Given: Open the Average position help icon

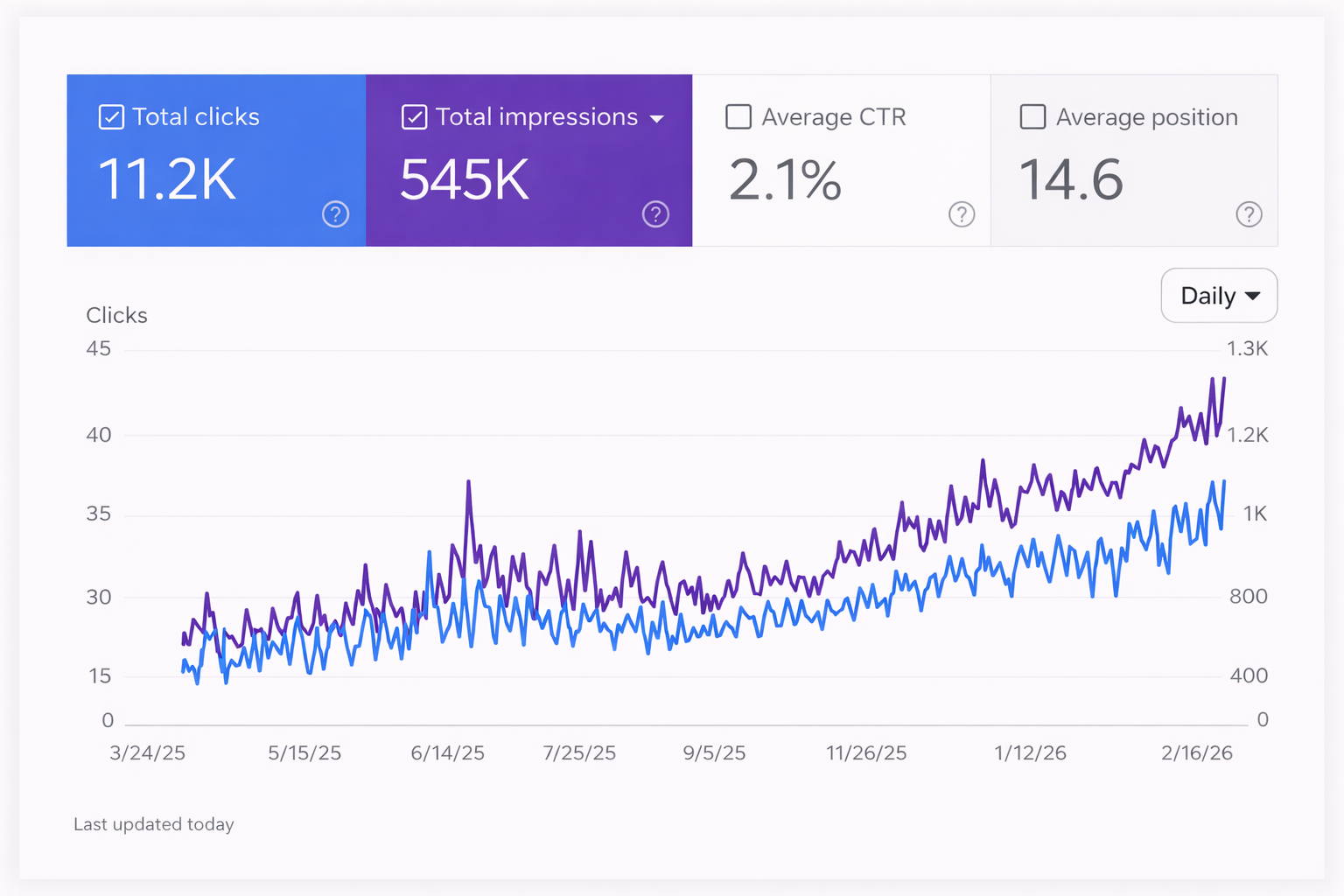Looking at the screenshot, I should point(1249,214).
